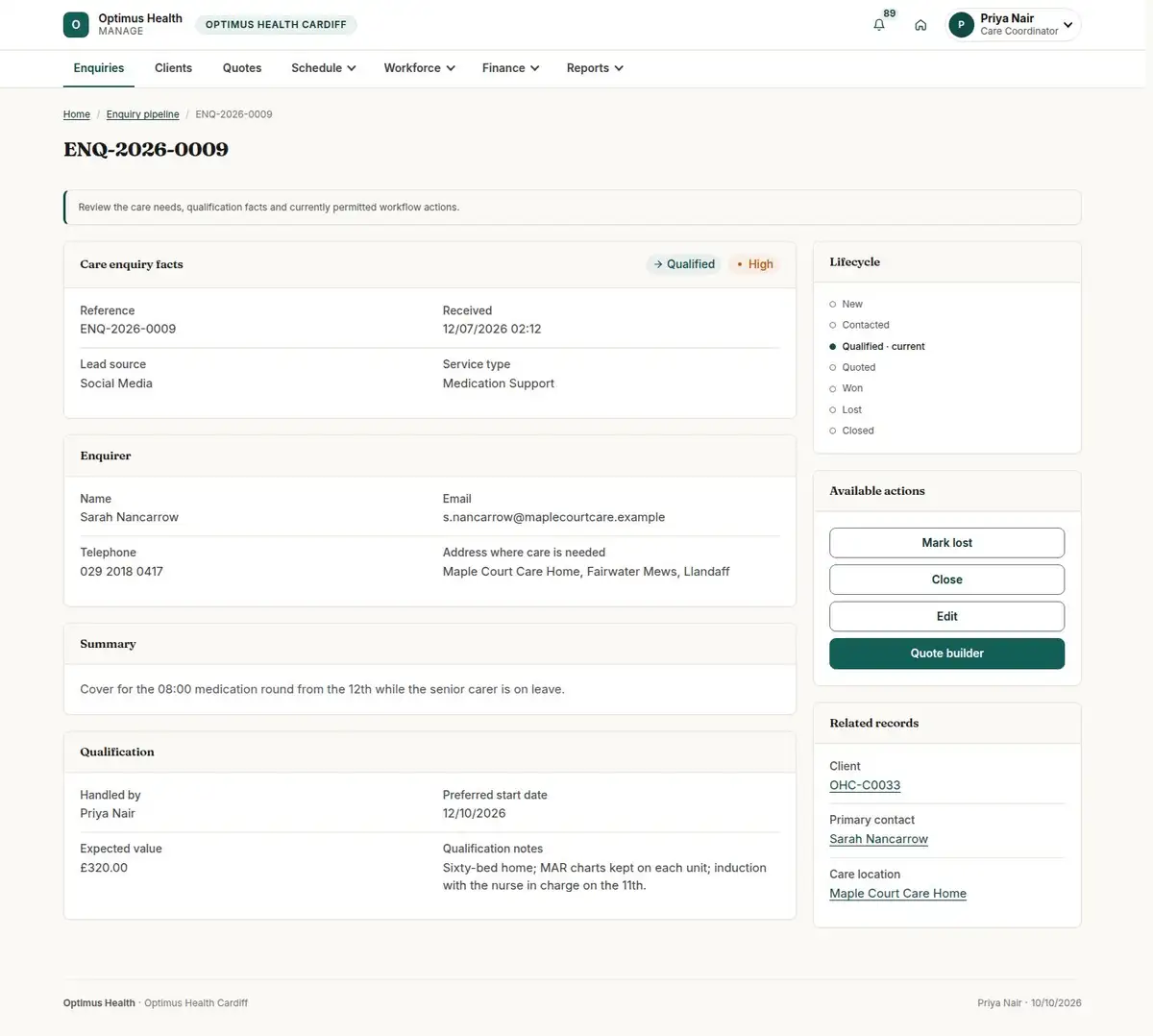This screenshot has width=1153, height=1036.
Task: Click the summary text about medication round
Action: [322, 689]
